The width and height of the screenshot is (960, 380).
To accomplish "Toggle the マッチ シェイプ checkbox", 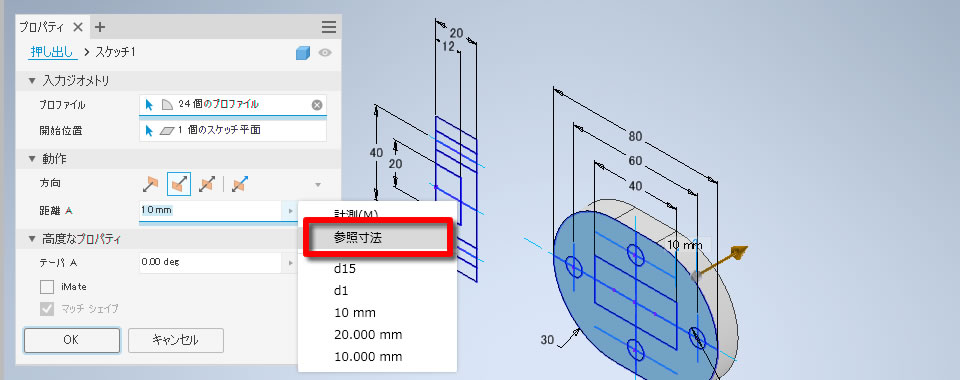I will tap(47, 309).
